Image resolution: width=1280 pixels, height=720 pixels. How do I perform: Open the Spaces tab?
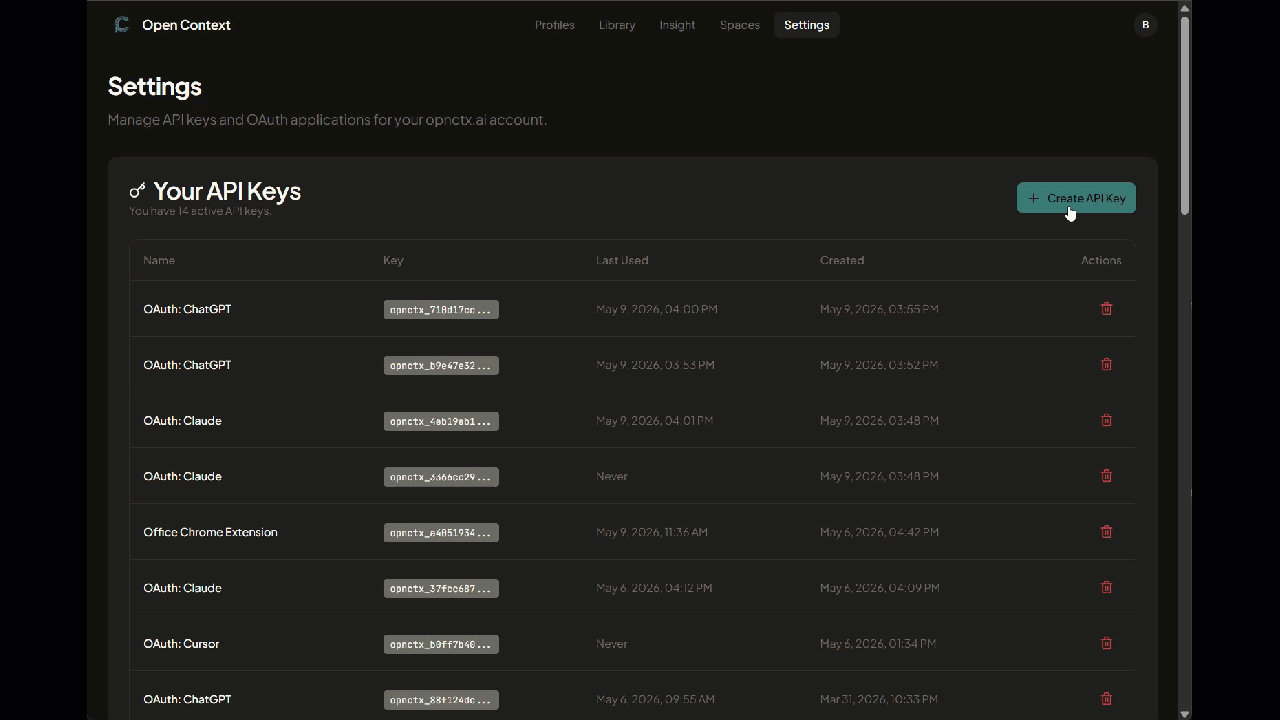click(740, 25)
